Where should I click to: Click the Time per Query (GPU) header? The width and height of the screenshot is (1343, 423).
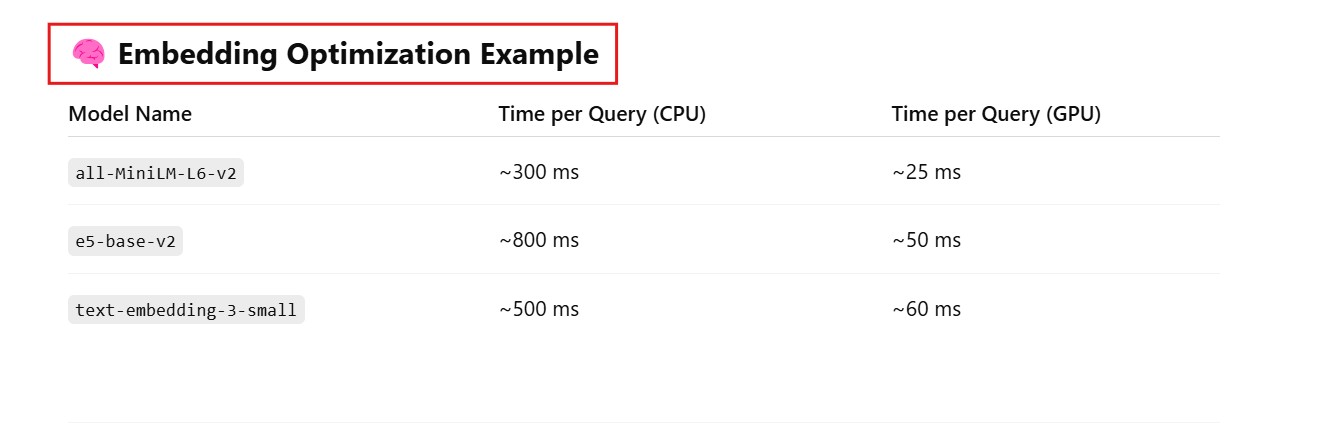[x=995, y=114]
